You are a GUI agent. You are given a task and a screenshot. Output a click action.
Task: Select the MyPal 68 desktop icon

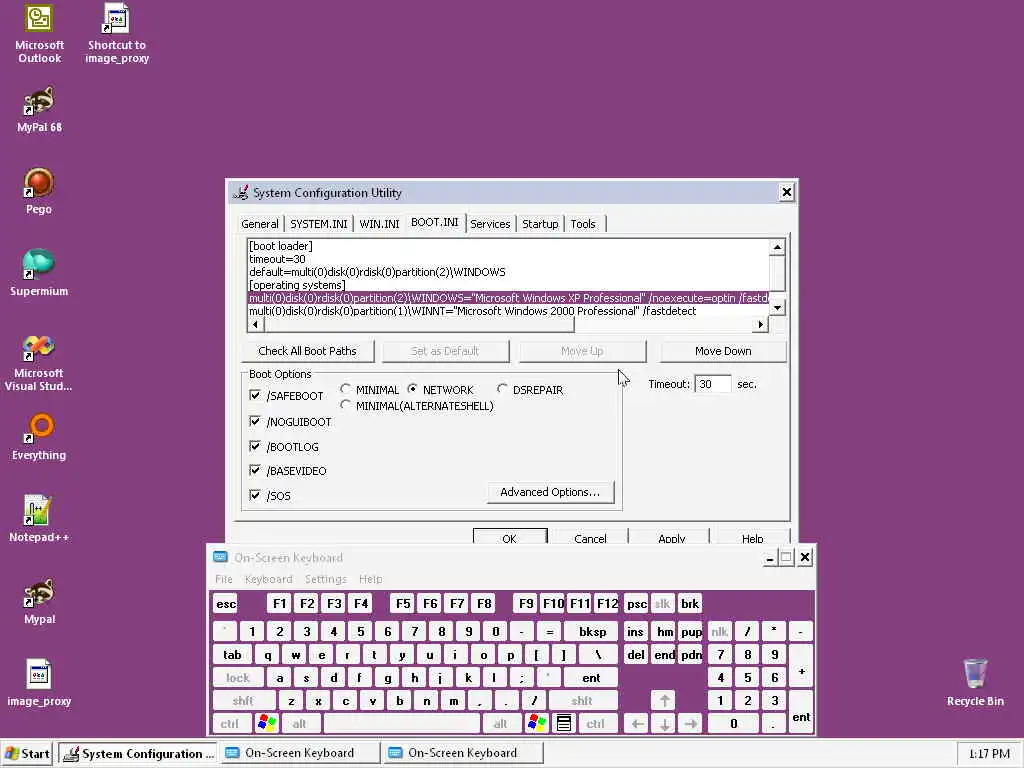(x=39, y=110)
